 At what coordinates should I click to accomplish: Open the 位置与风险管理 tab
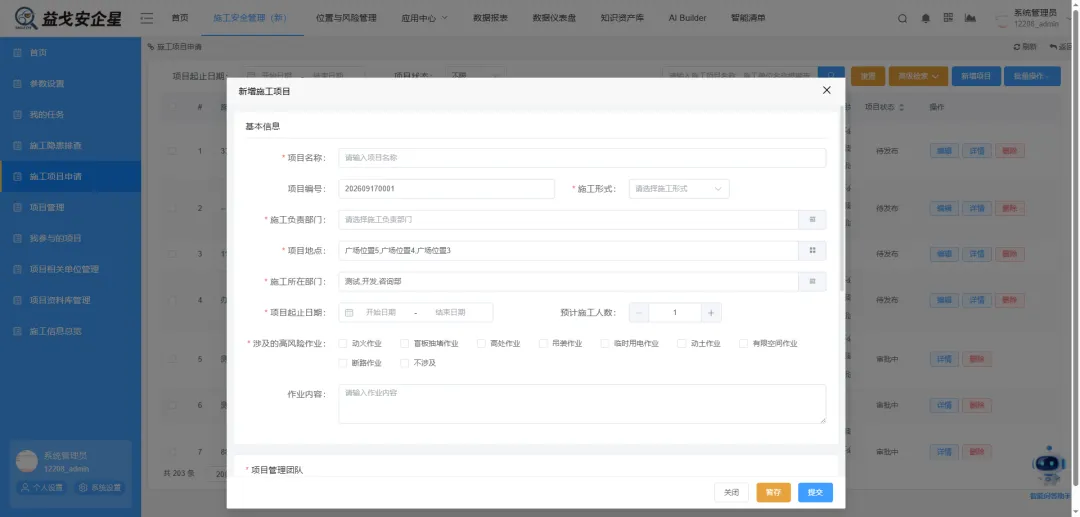[x=346, y=18]
